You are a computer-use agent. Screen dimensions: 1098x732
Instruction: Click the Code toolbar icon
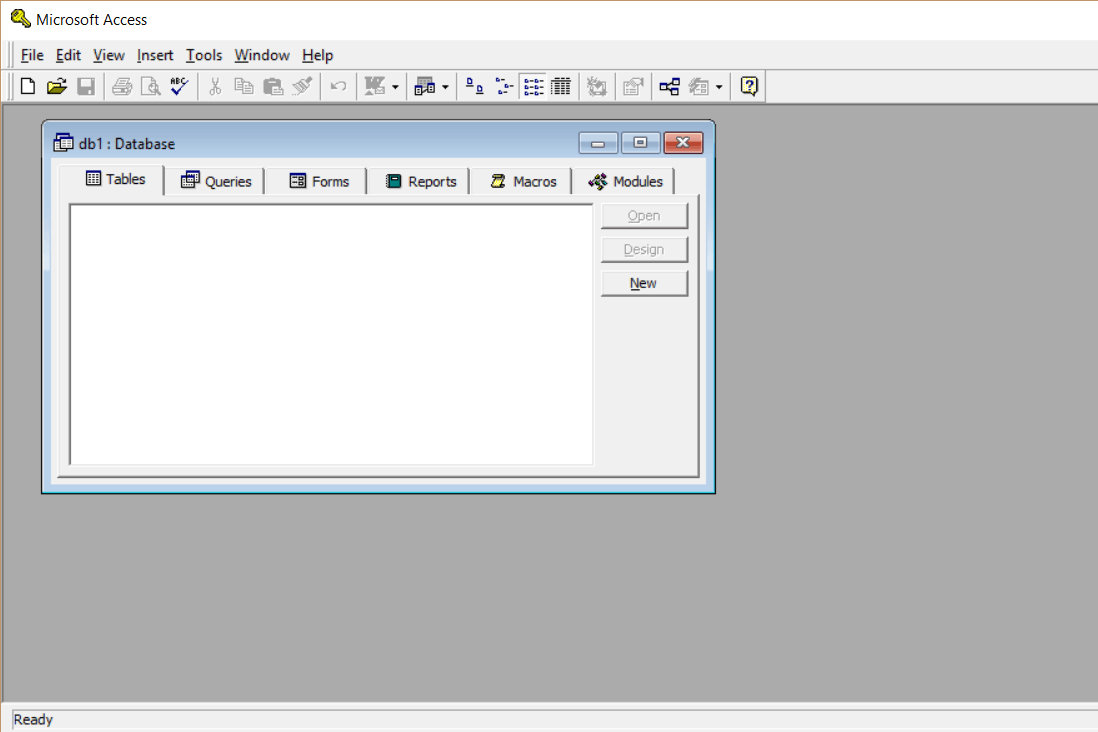click(597, 86)
